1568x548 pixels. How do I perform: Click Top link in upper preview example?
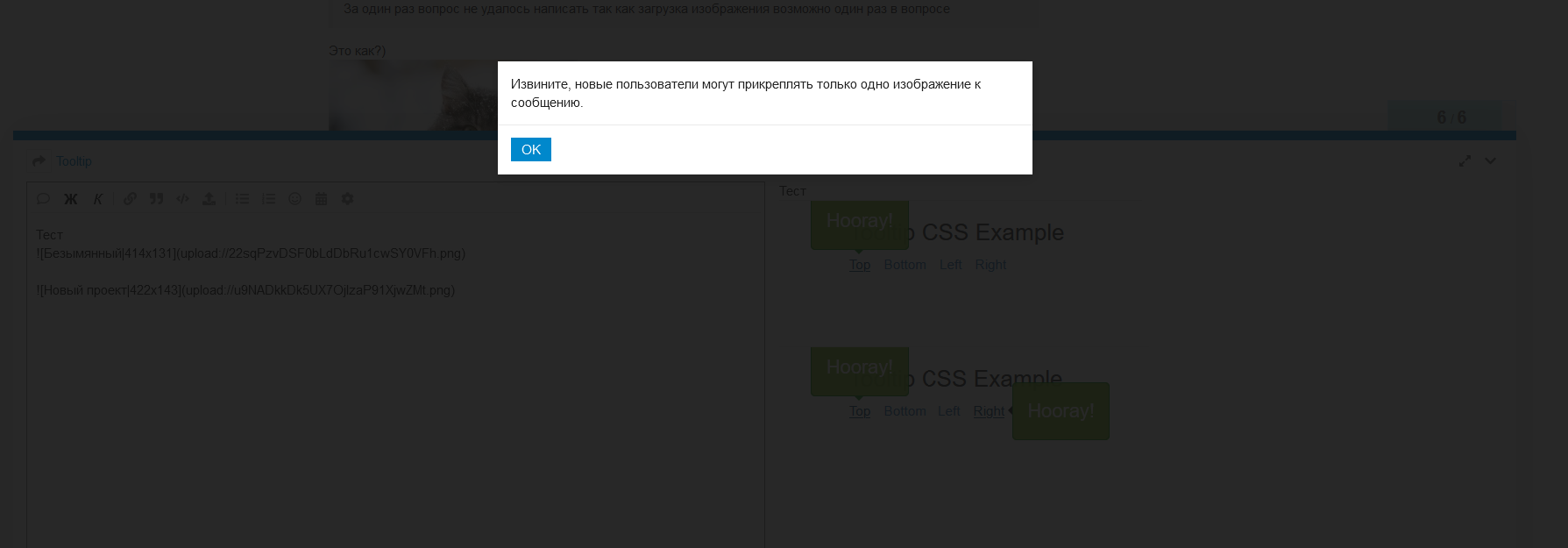tap(860, 265)
